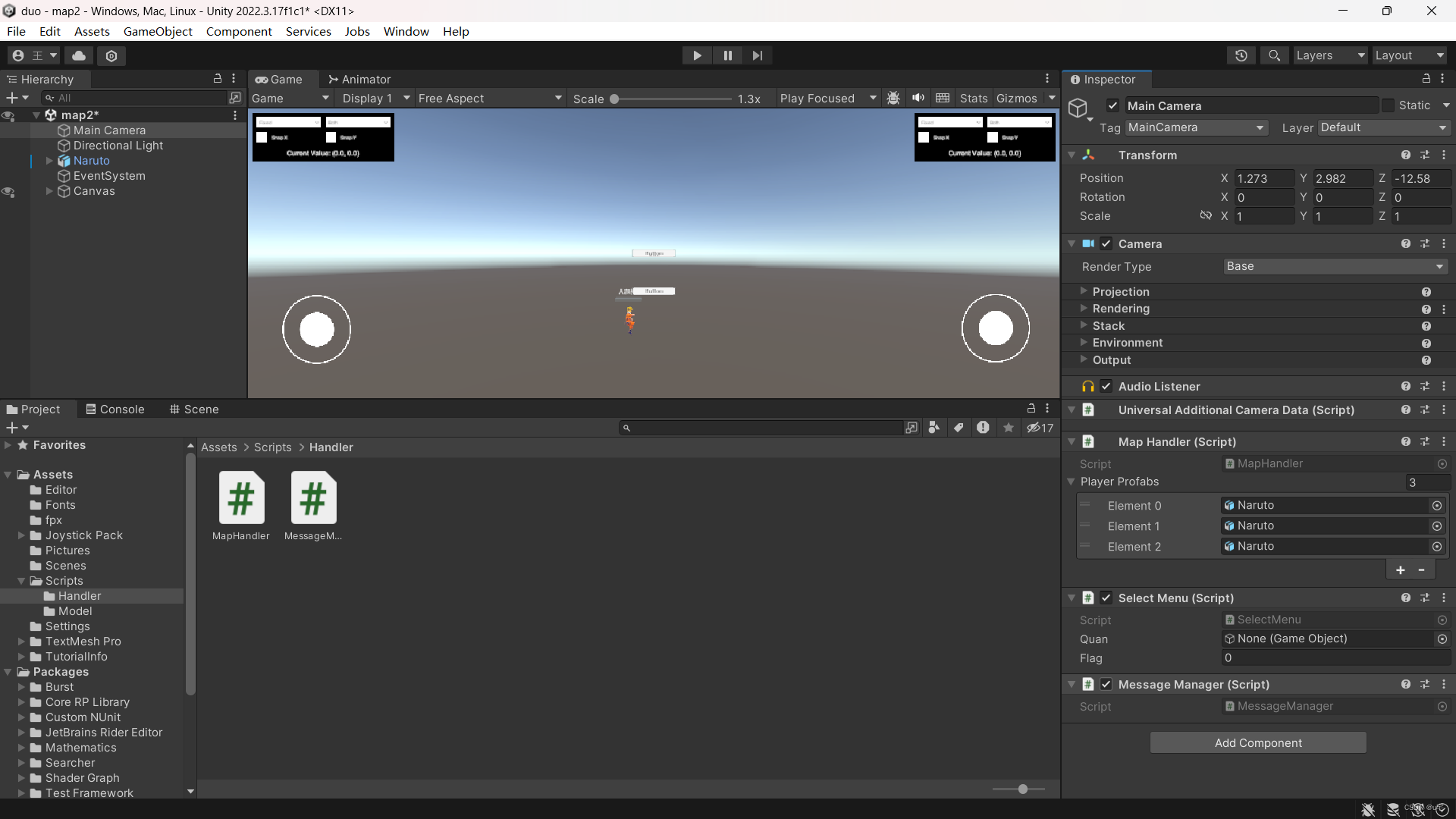This screenshot has width=1456, height=819.
Task: Toggle constrained proportions link for Scale
Action: [x=1206, y=215]
